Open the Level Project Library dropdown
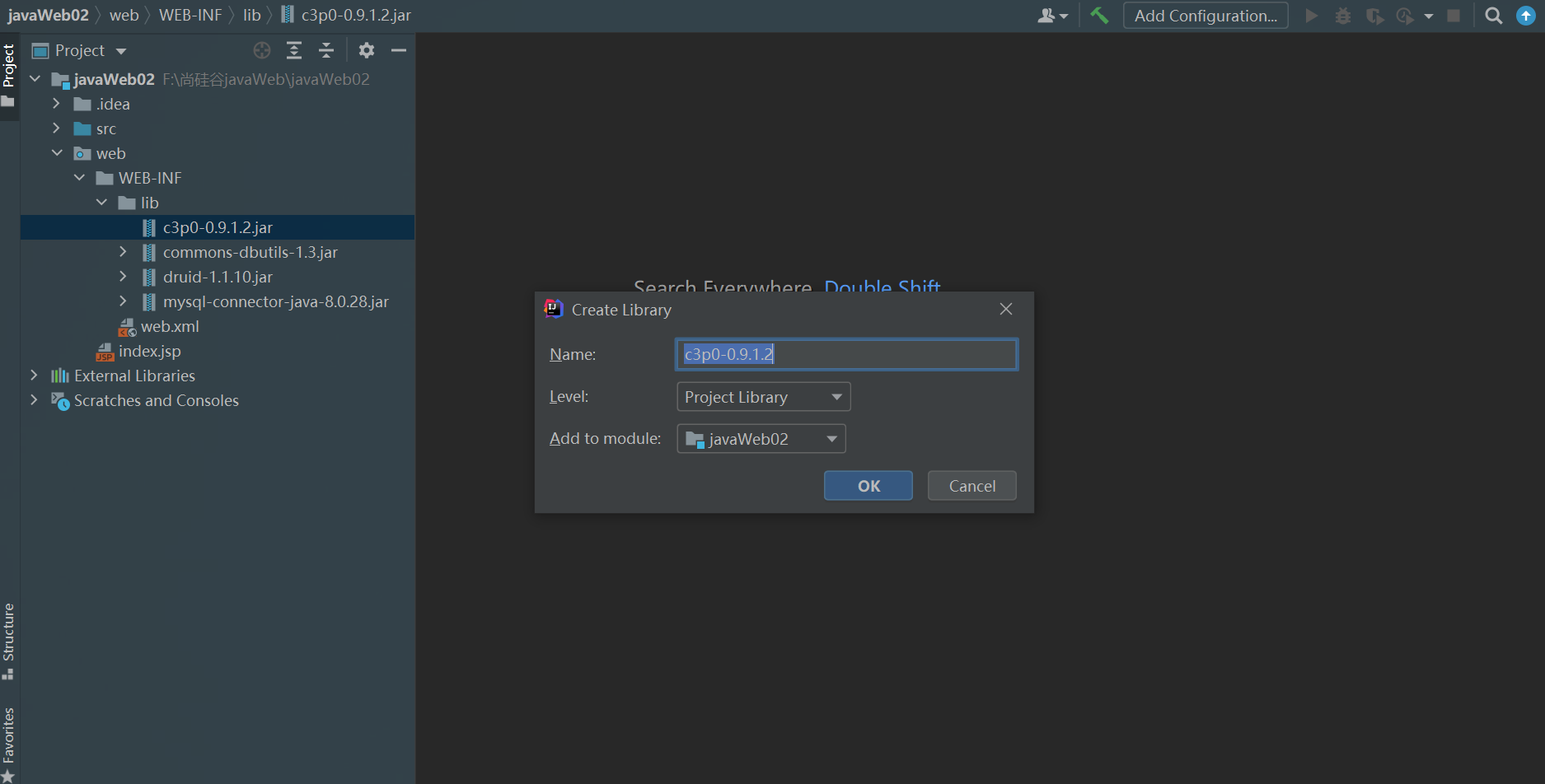Image resolution: width=1545 pixels, height=784 pixels. point(763,397)
